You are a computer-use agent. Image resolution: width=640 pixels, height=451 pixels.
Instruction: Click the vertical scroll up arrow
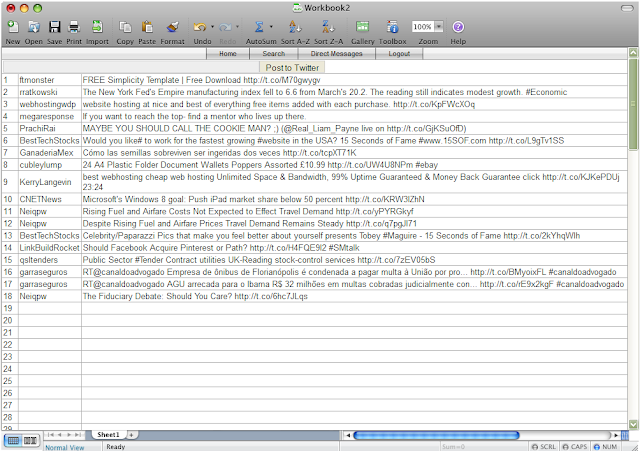coord(633,53)
